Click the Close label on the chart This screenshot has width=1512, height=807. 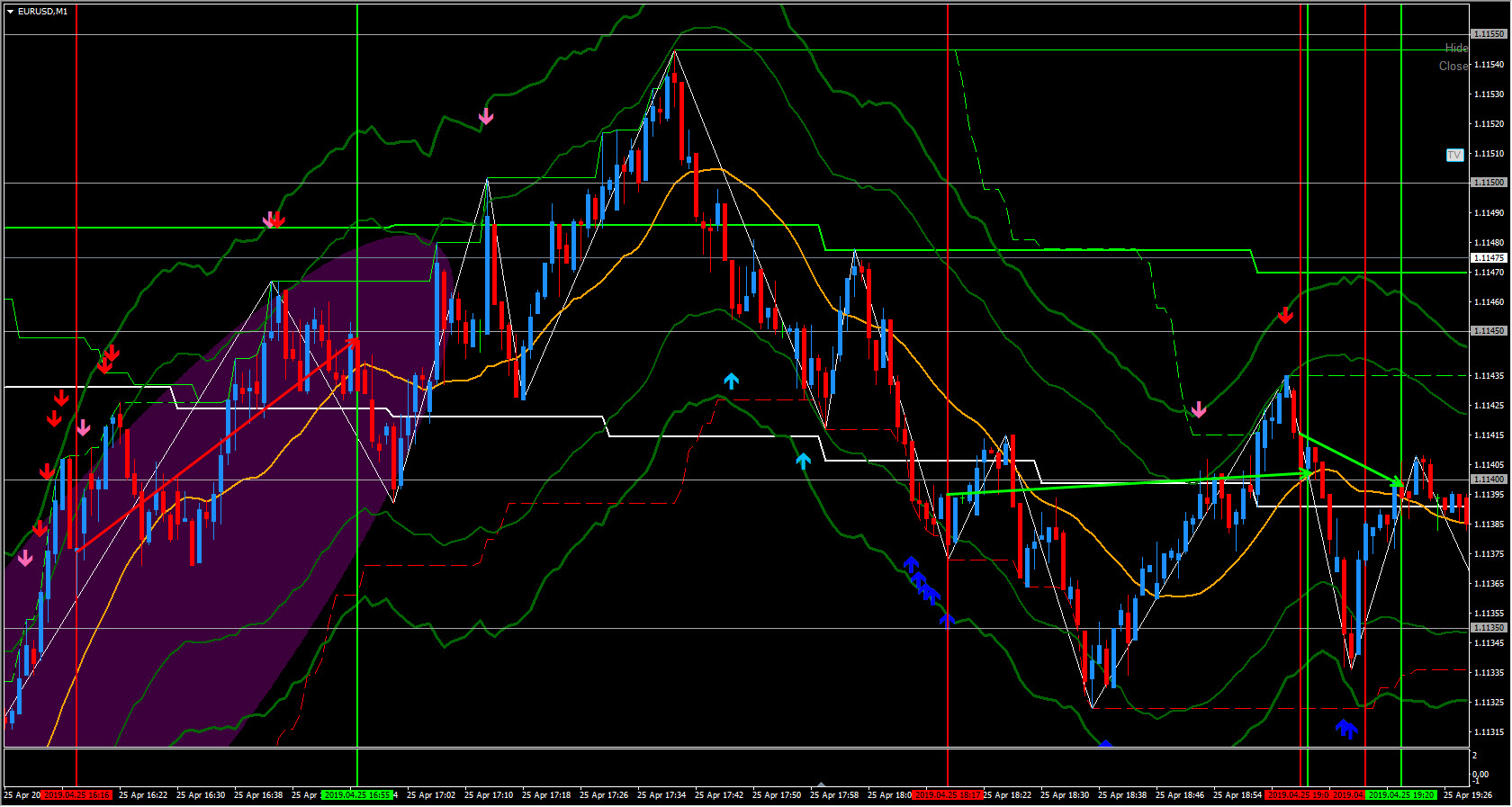(x=1453, y=66)
